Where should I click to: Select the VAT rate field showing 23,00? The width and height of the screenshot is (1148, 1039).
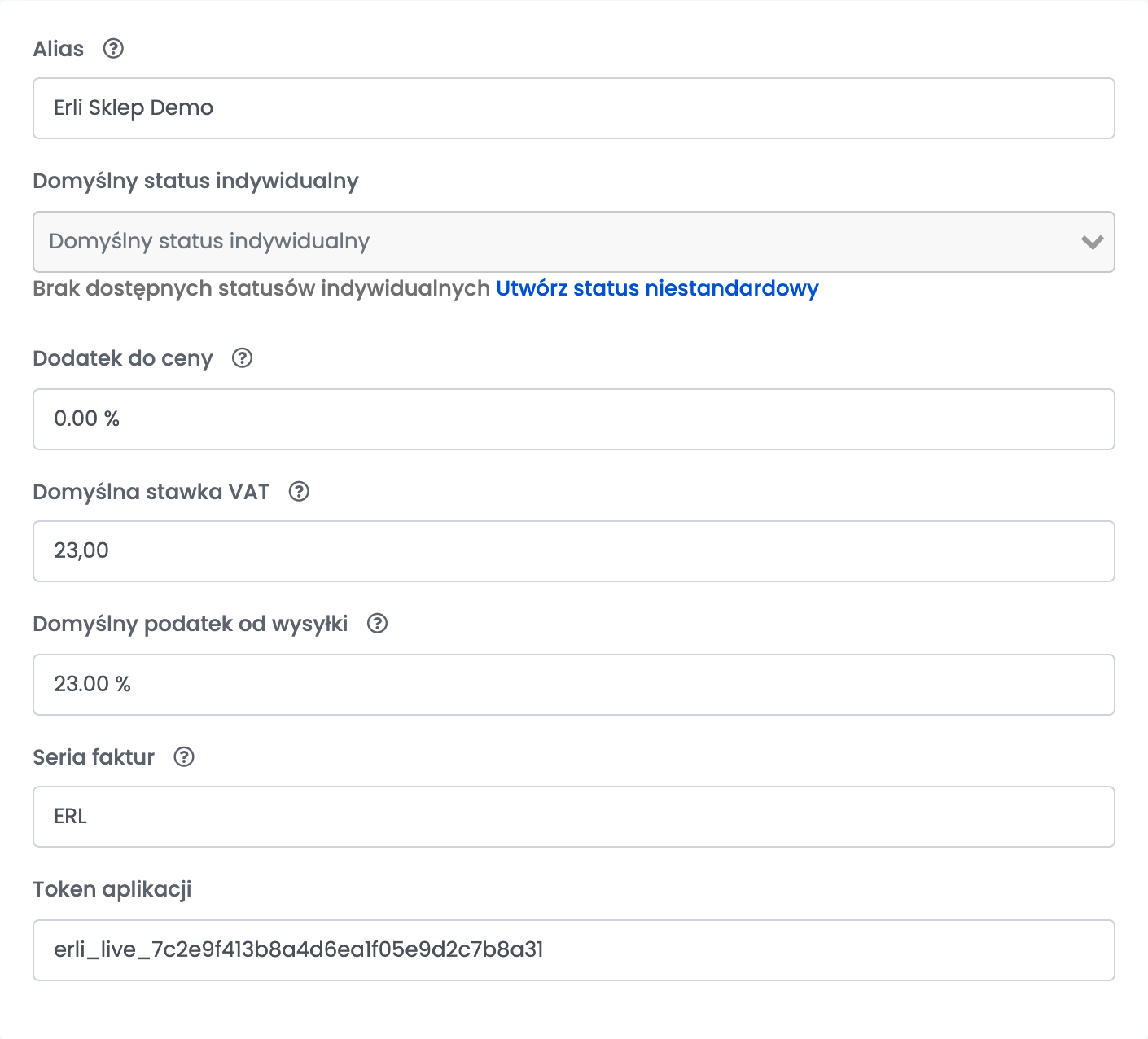coord(573,551)
